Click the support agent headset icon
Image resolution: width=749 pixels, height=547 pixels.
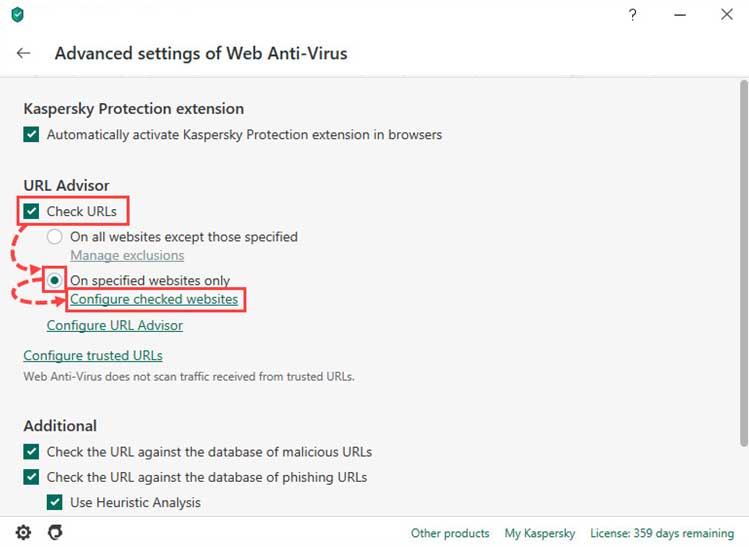[x=55, y=532]
